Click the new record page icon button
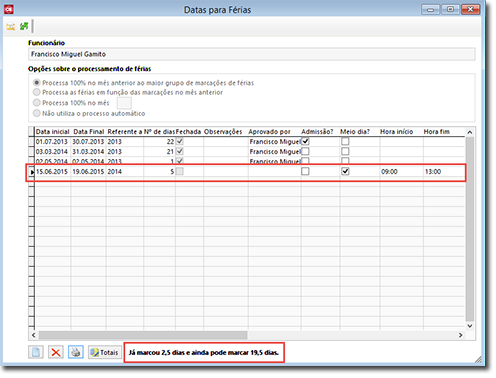496x378 pixels. pyautogui.click(x=36, y=352)
